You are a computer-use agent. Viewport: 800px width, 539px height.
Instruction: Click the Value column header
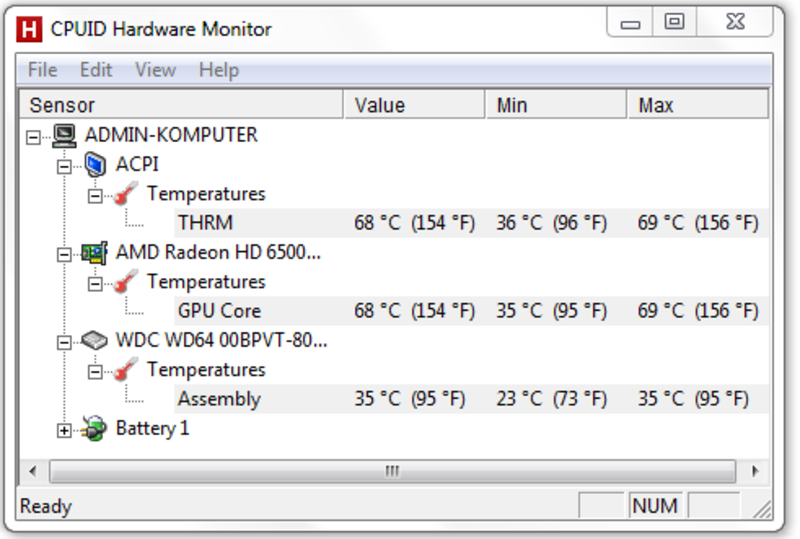[x=414, y=105]
